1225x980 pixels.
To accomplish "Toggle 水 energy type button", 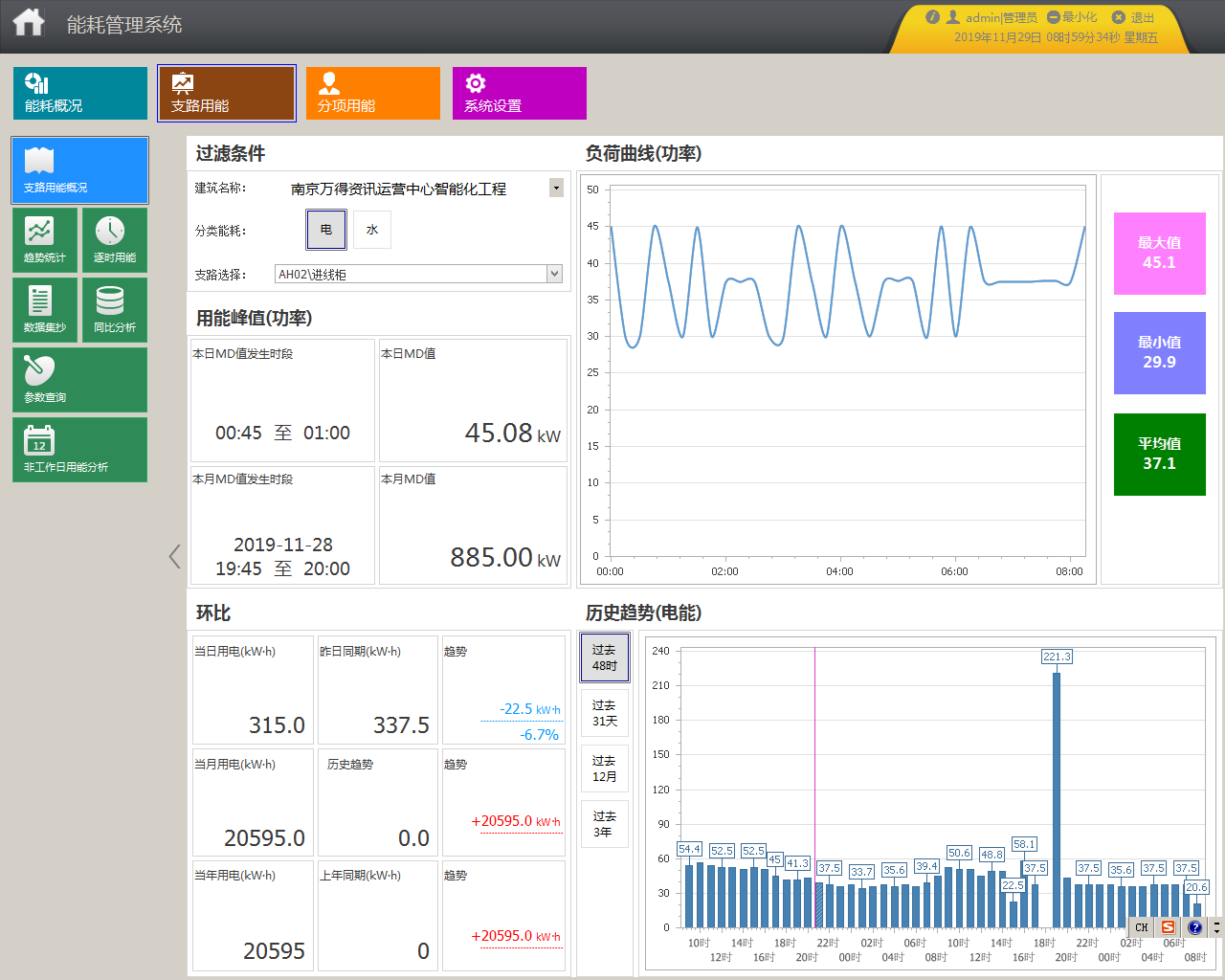I will click(372, 230).
